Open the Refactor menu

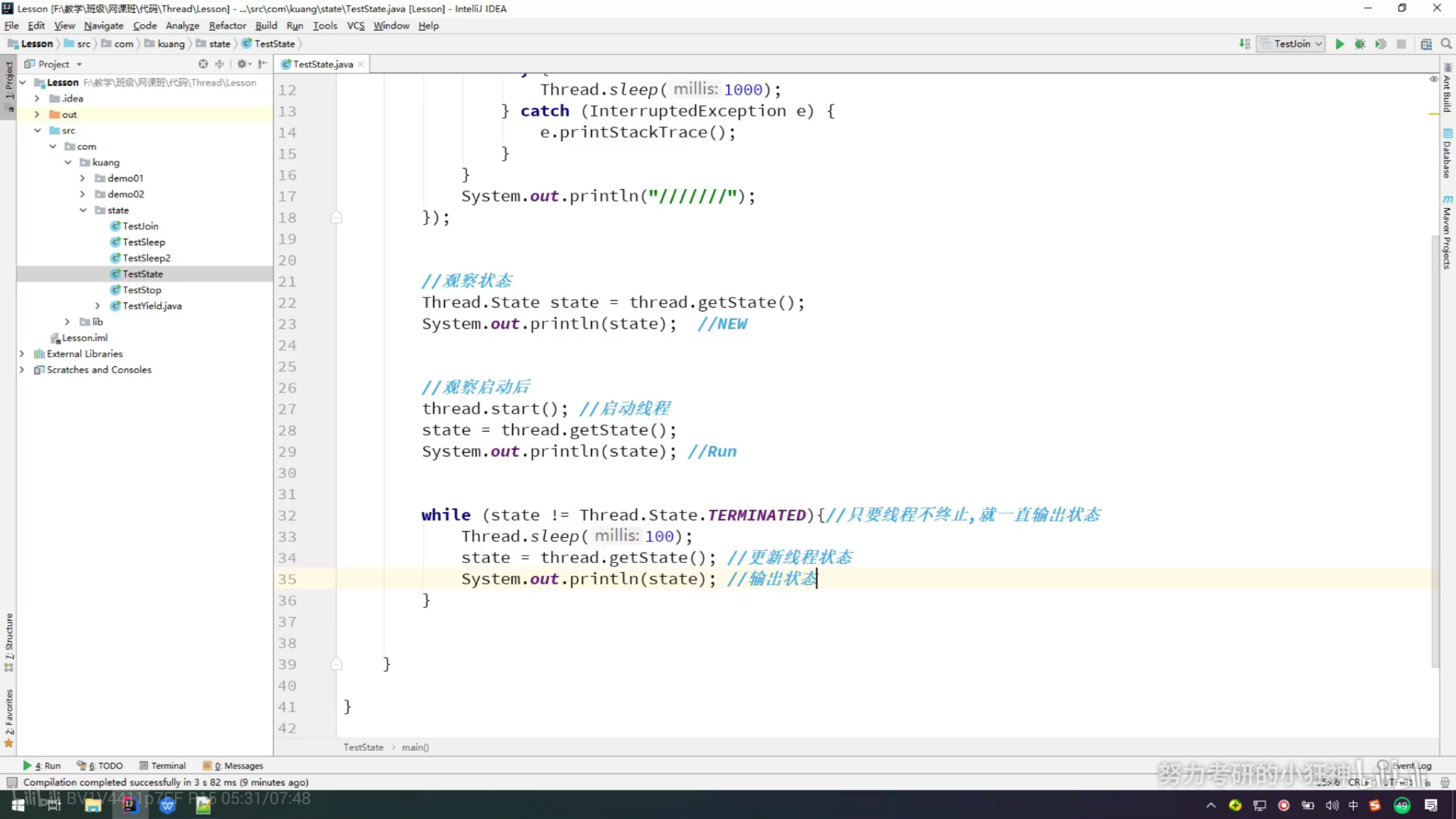227,26
